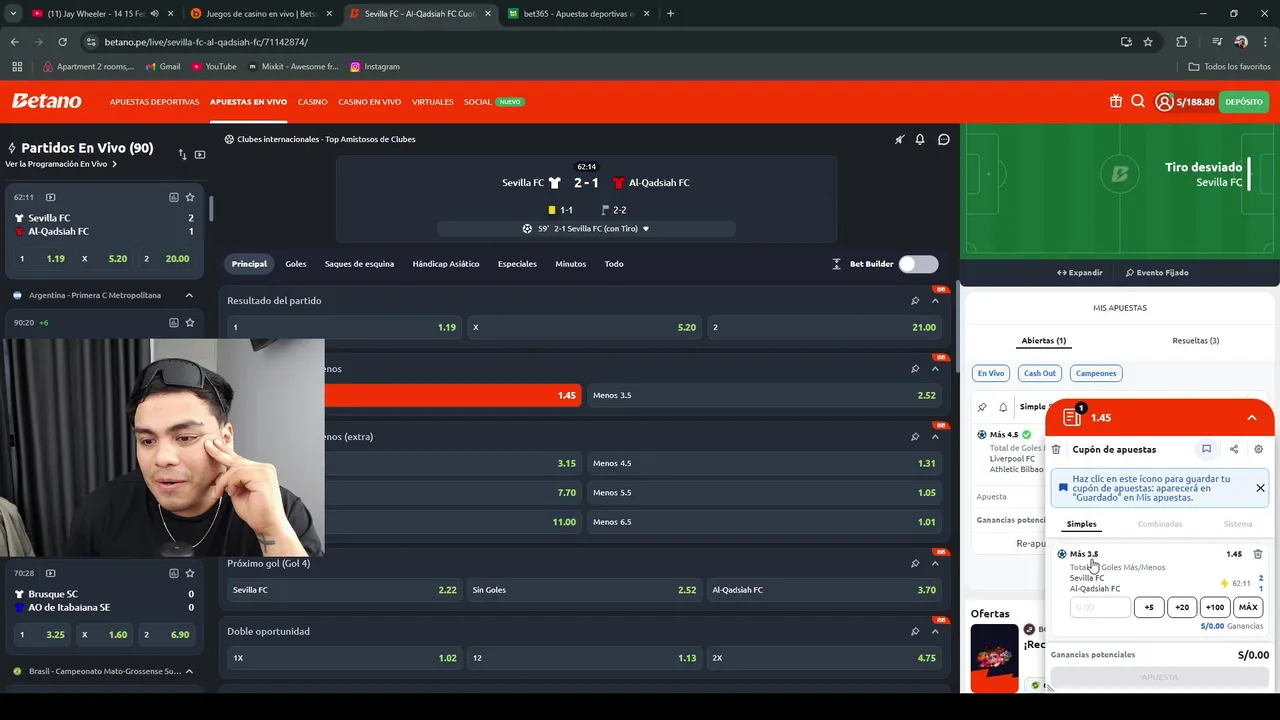The height and width of the screenshot is (720, 1280).
Task: Sort live matches with the arrows icon
Action: point(182,154)
